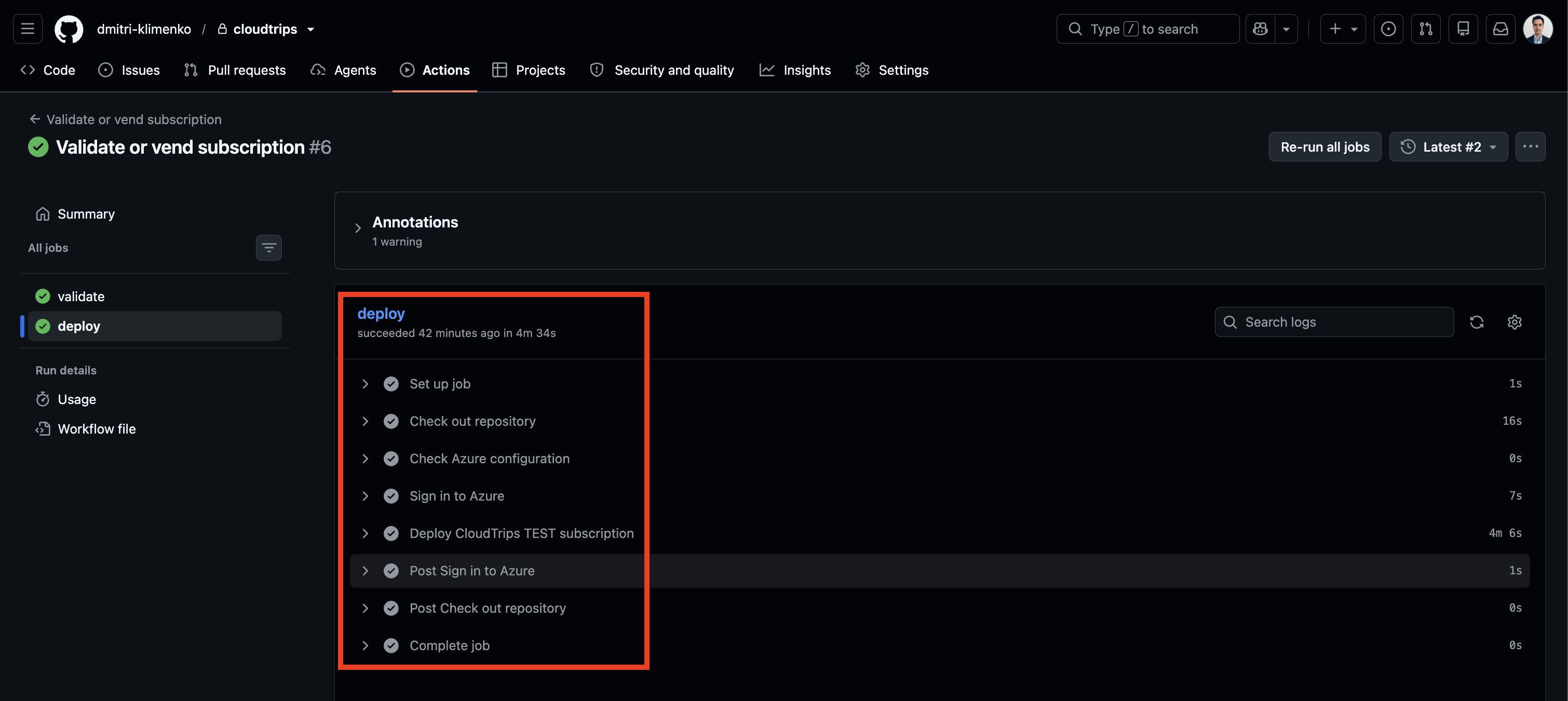Image resolution: width=1568 pixels, height=701 pixels.
Task: Switch to the Code tab
Action: point(47,70)
